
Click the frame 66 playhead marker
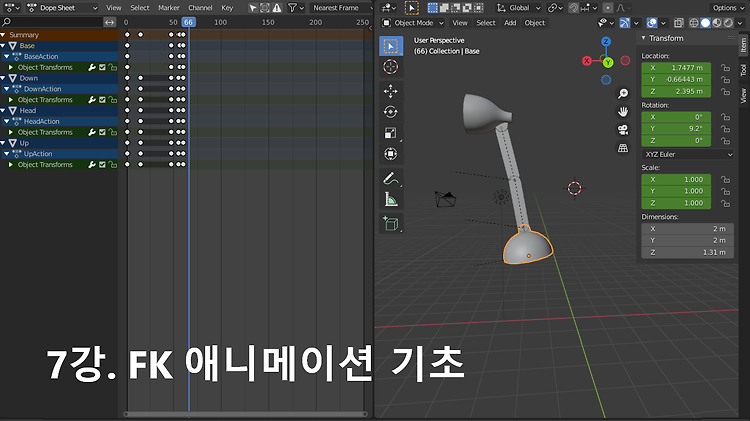pos(188,22)
